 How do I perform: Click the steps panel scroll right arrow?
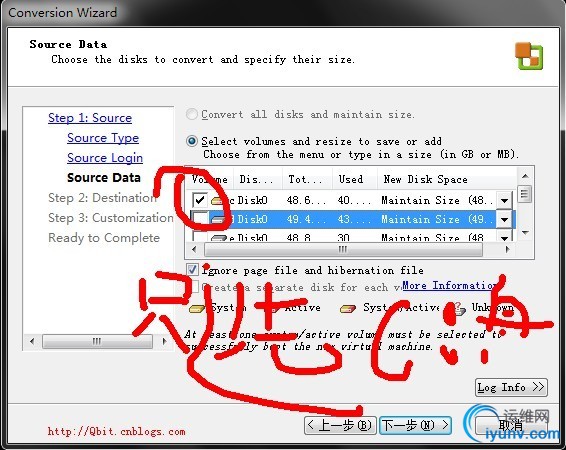(x=164, y=341)
